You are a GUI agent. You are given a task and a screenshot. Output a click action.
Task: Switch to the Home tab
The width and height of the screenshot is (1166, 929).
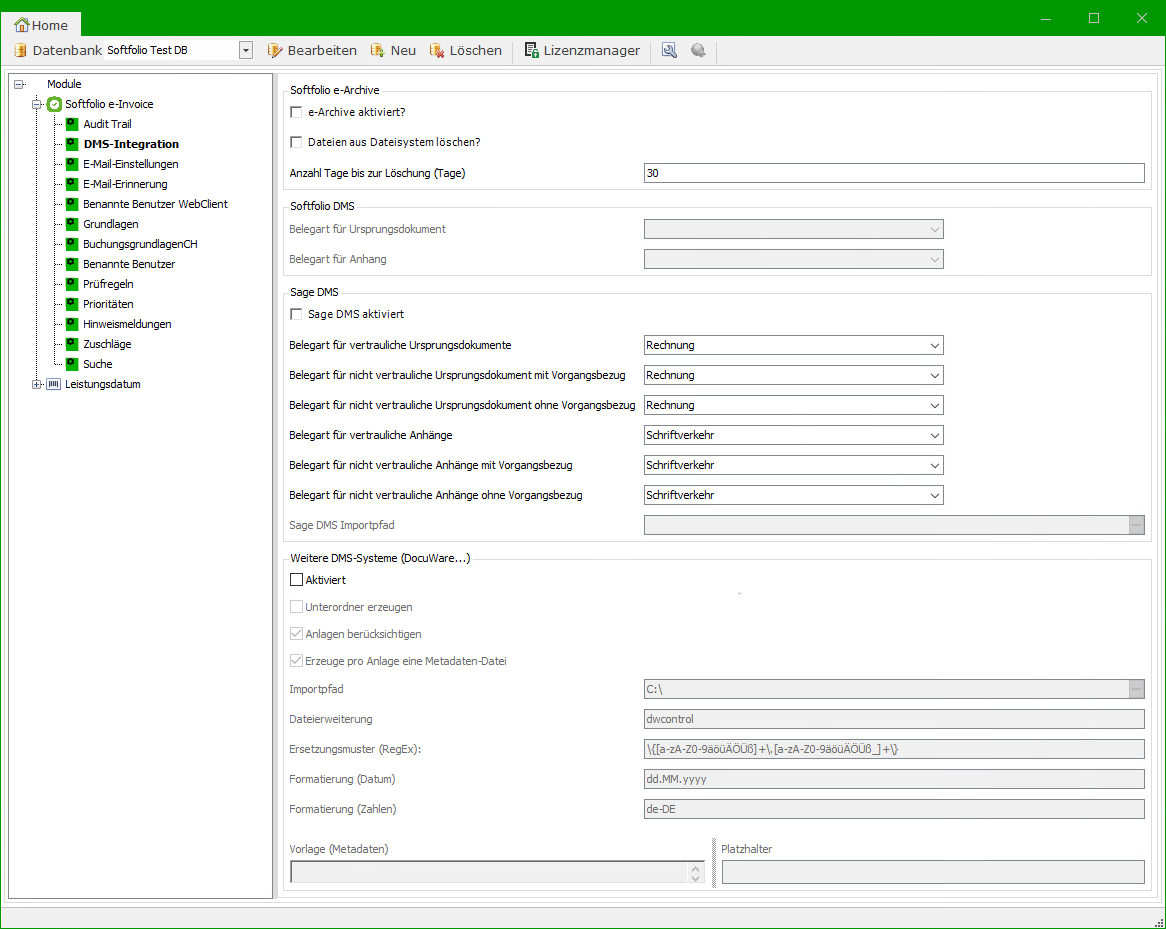[x=42, y=25]
